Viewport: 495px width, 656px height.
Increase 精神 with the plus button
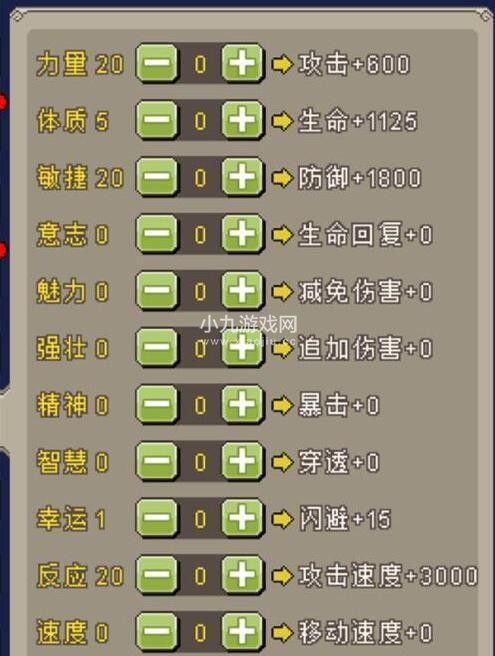pyautogui.click(x=242, y=405)
